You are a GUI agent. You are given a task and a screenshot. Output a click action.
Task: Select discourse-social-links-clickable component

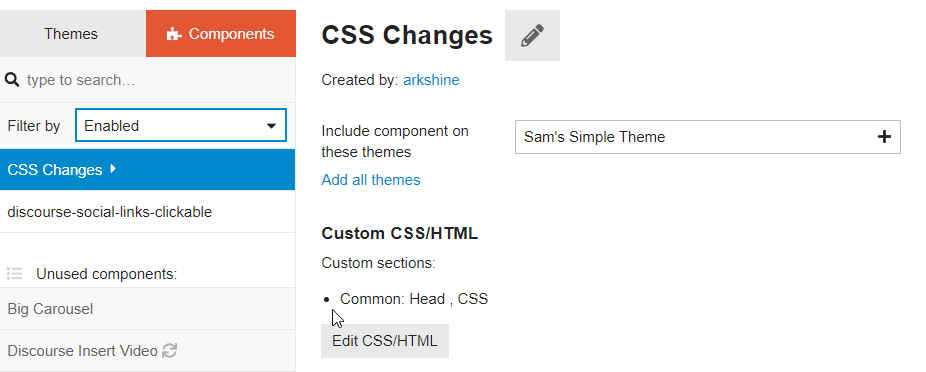148,211
